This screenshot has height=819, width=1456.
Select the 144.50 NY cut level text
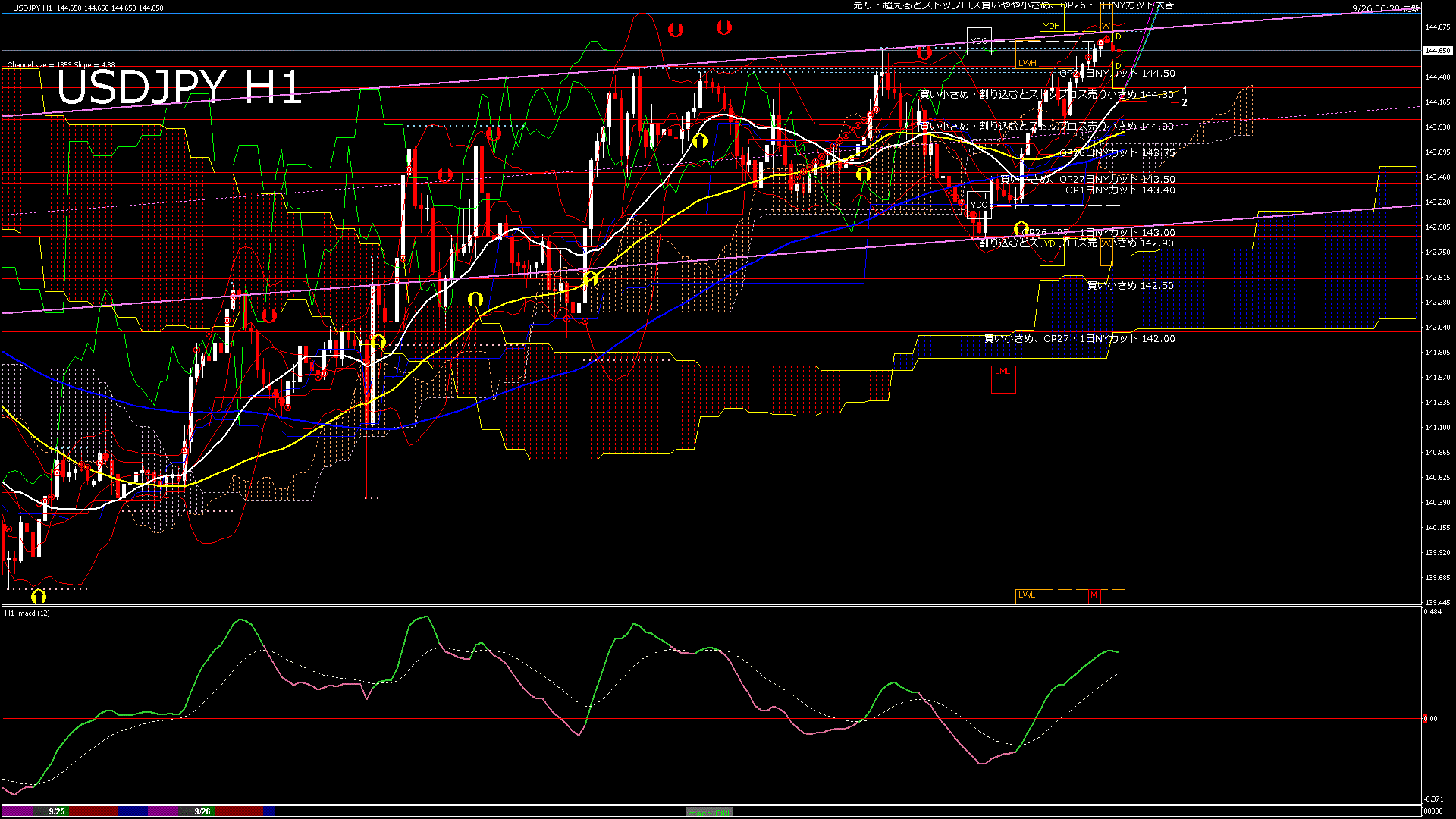(x=1117, y=74)
